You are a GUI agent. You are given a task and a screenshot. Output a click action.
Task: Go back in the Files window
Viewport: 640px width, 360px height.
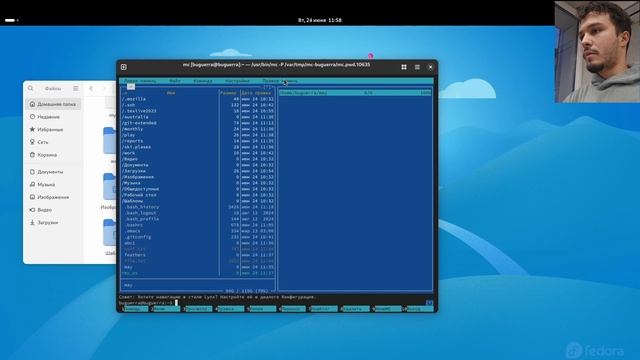(x=91, y=88)
